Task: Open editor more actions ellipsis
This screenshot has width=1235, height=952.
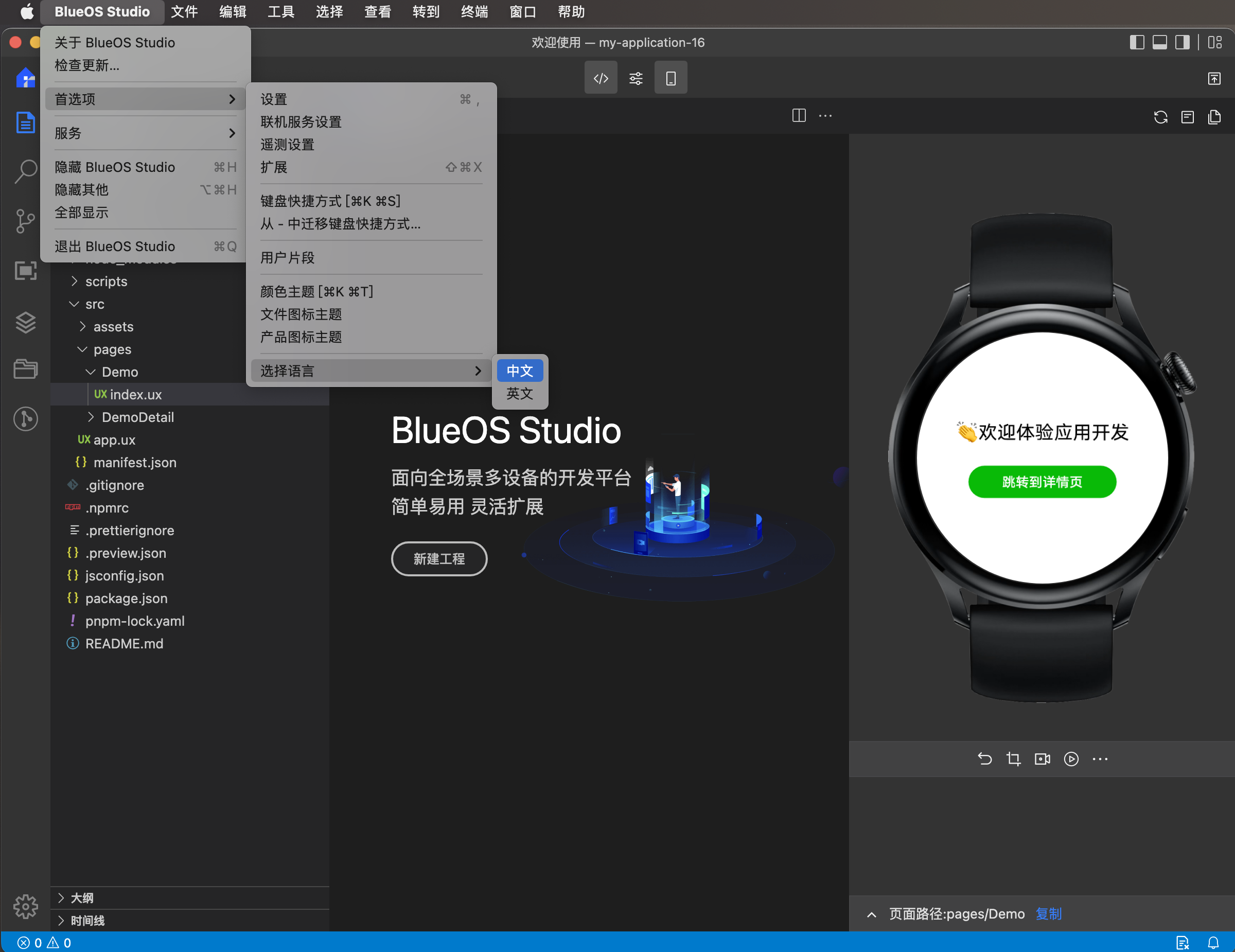Action: point(825,116)
